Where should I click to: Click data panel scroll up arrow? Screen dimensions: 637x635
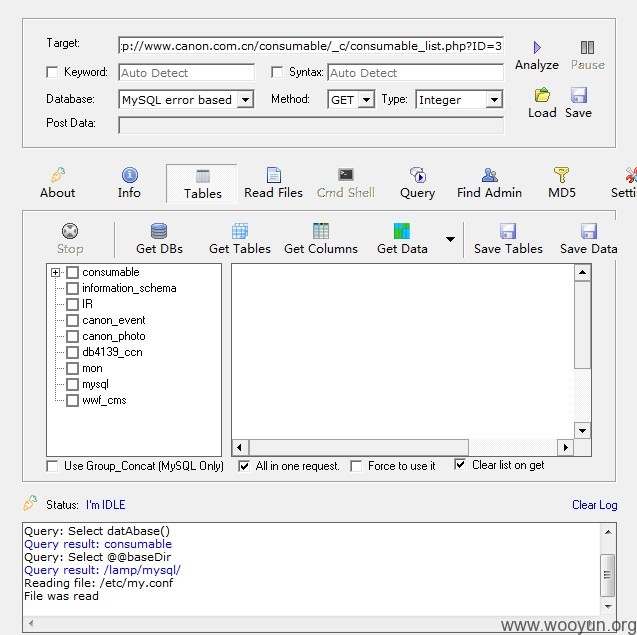click(x=583, y=272)
